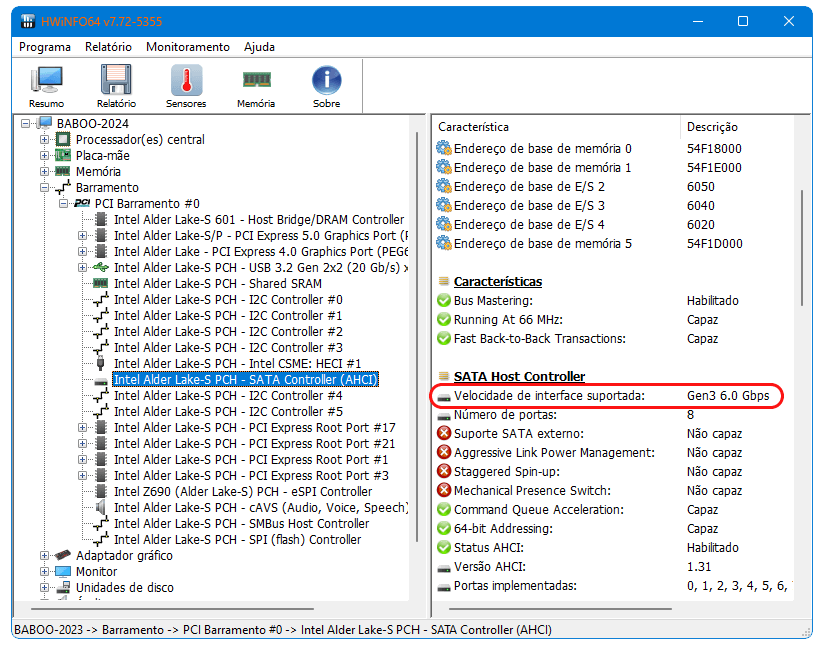Collapse the PCI Barramento #0 node
This screenshot has height=651, width=819.
coord(64,203)
